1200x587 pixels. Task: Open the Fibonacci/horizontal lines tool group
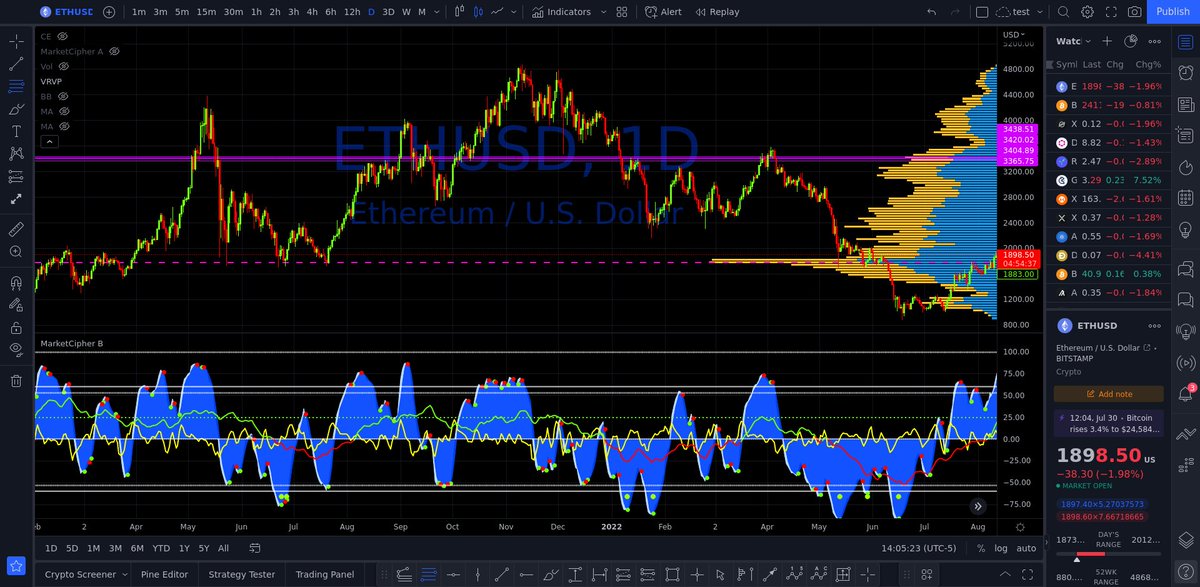click(x=16, y=87)
